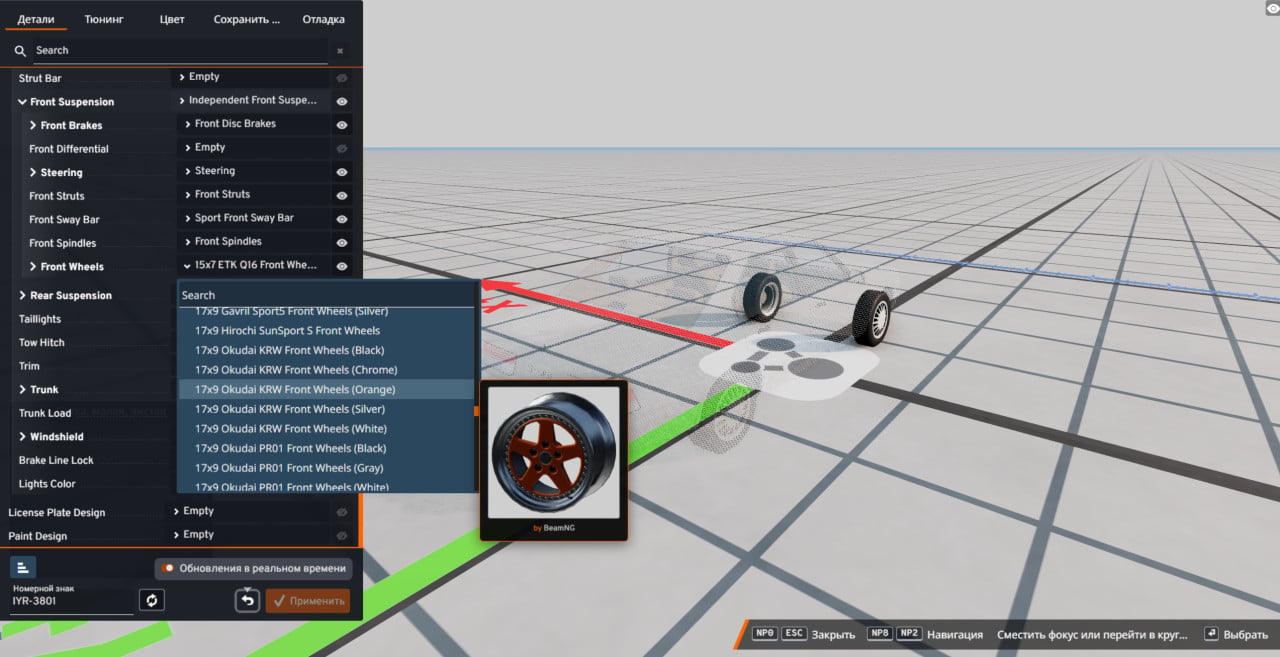The height and width of the screenshot is (657, 1280).
Task: Hide the Sport Front Sway Bar
Action: pyautogui.click(x=342, y=219)
